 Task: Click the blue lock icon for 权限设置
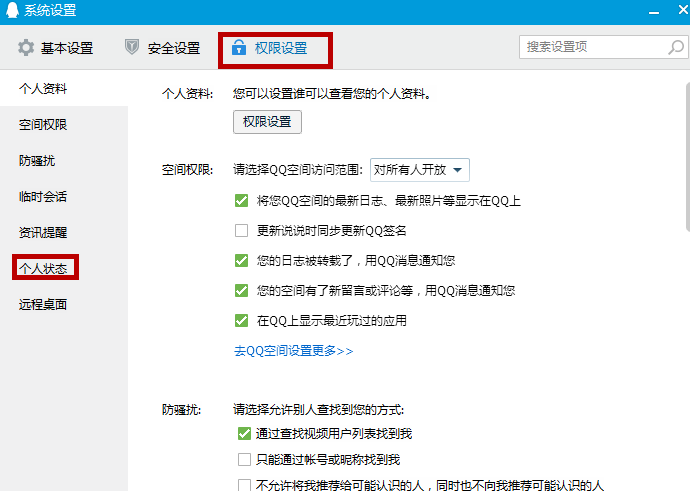point(239,47)
